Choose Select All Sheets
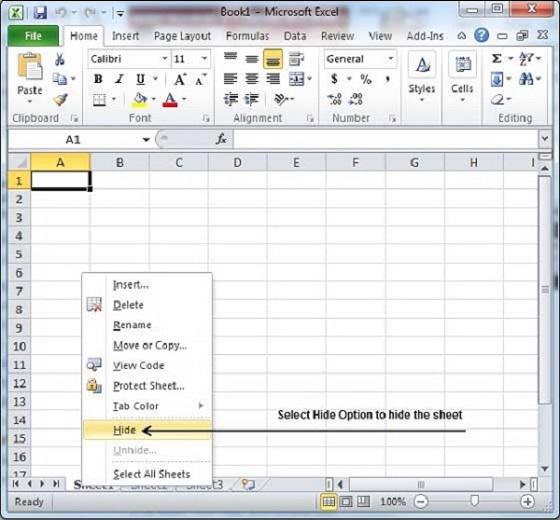Image resolution: width=560 pixels, height=520 pixels. pos(147,474)
